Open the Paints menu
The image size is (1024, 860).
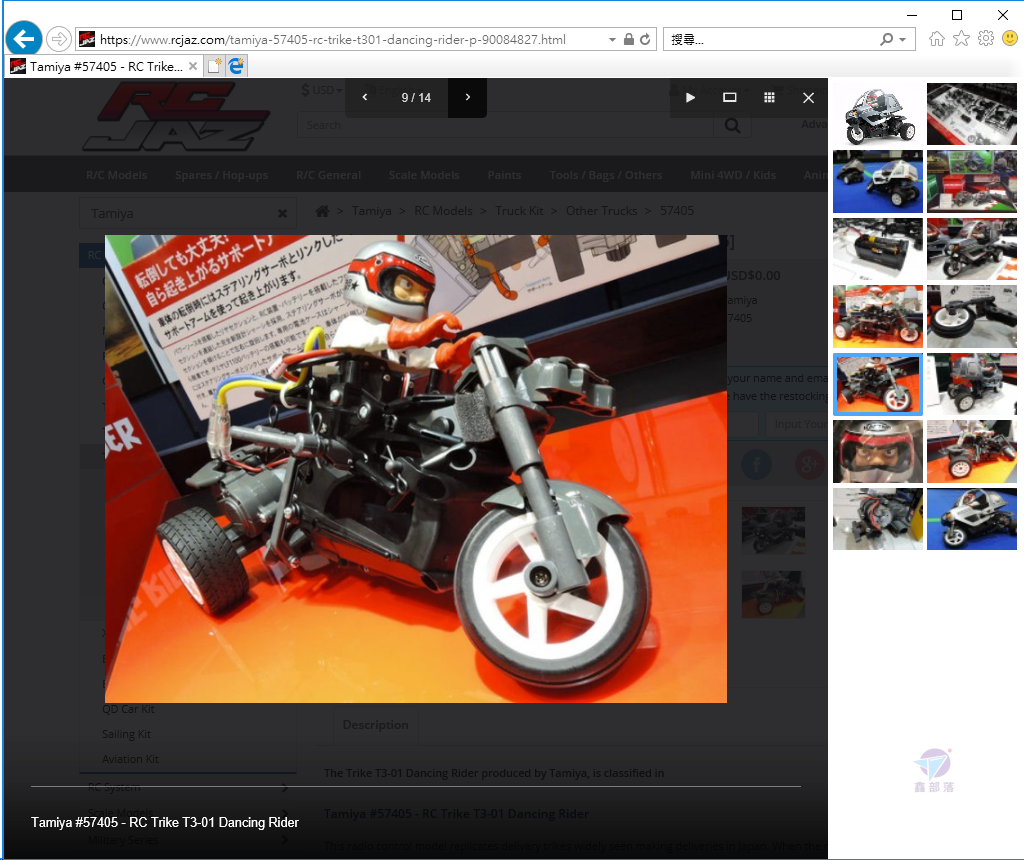coord(504,175)
